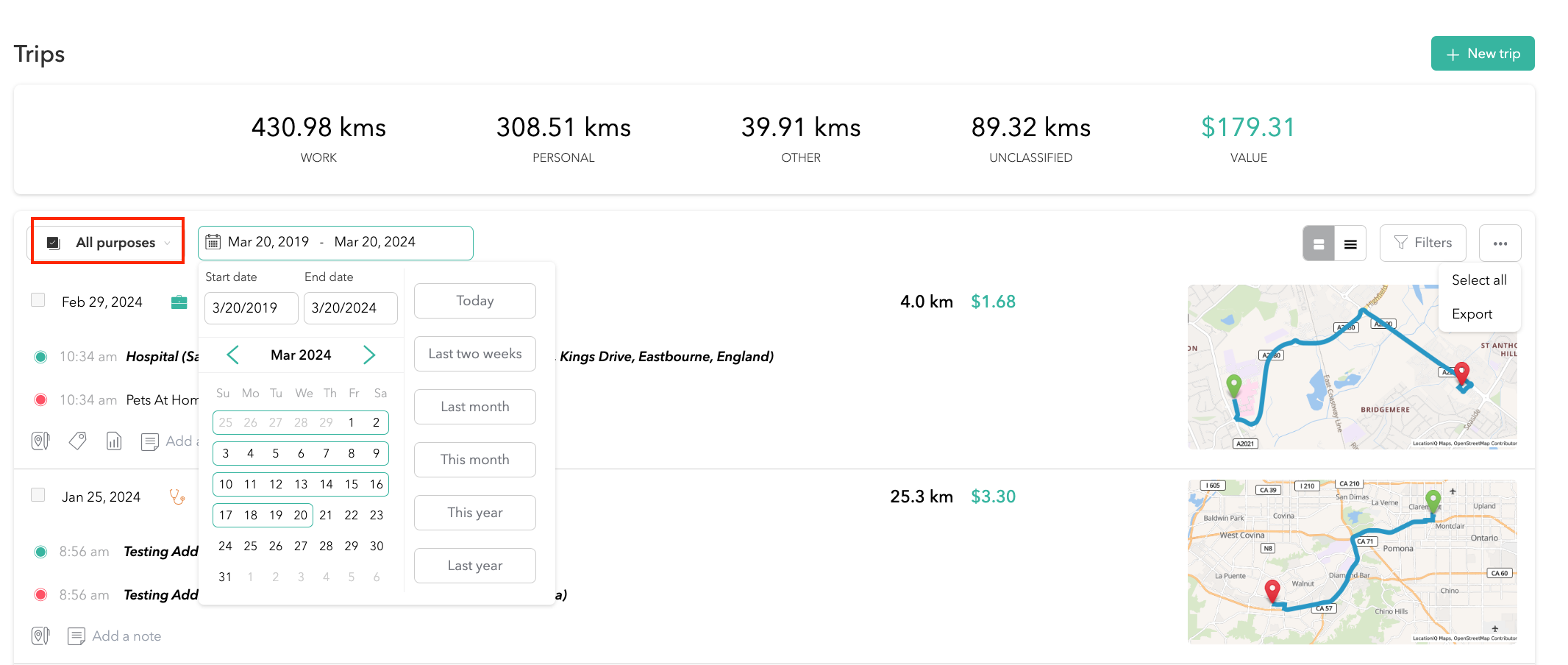
Task: Open the three-dot overflow menu
Action: tap(1500, 243)
